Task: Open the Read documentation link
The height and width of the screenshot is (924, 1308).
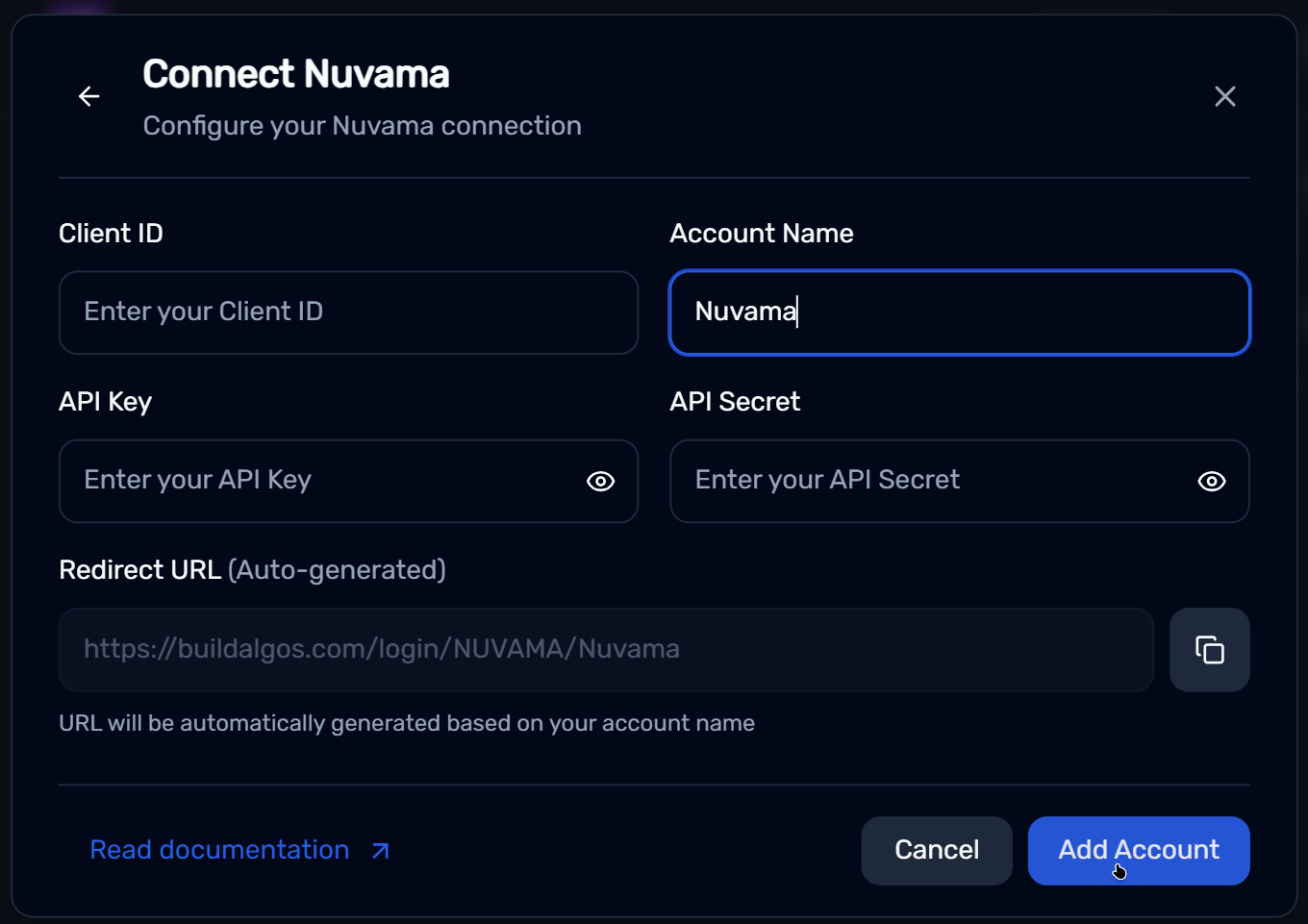Action: 219,850
